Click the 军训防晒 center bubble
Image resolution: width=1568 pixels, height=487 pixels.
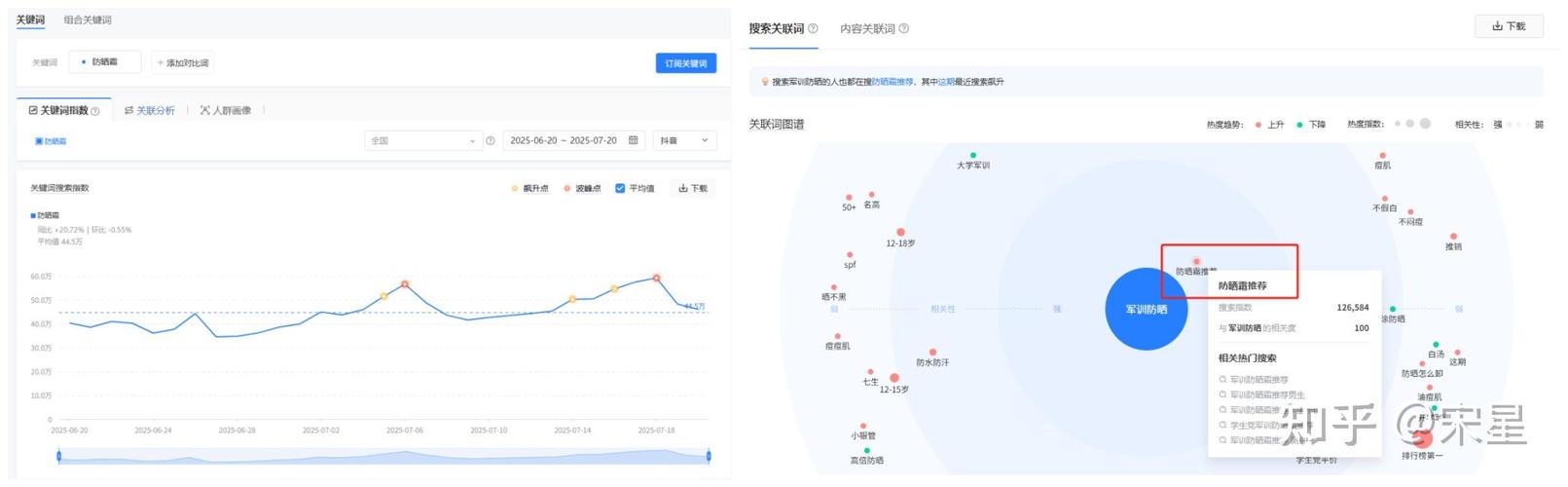tap(1147, 309)
